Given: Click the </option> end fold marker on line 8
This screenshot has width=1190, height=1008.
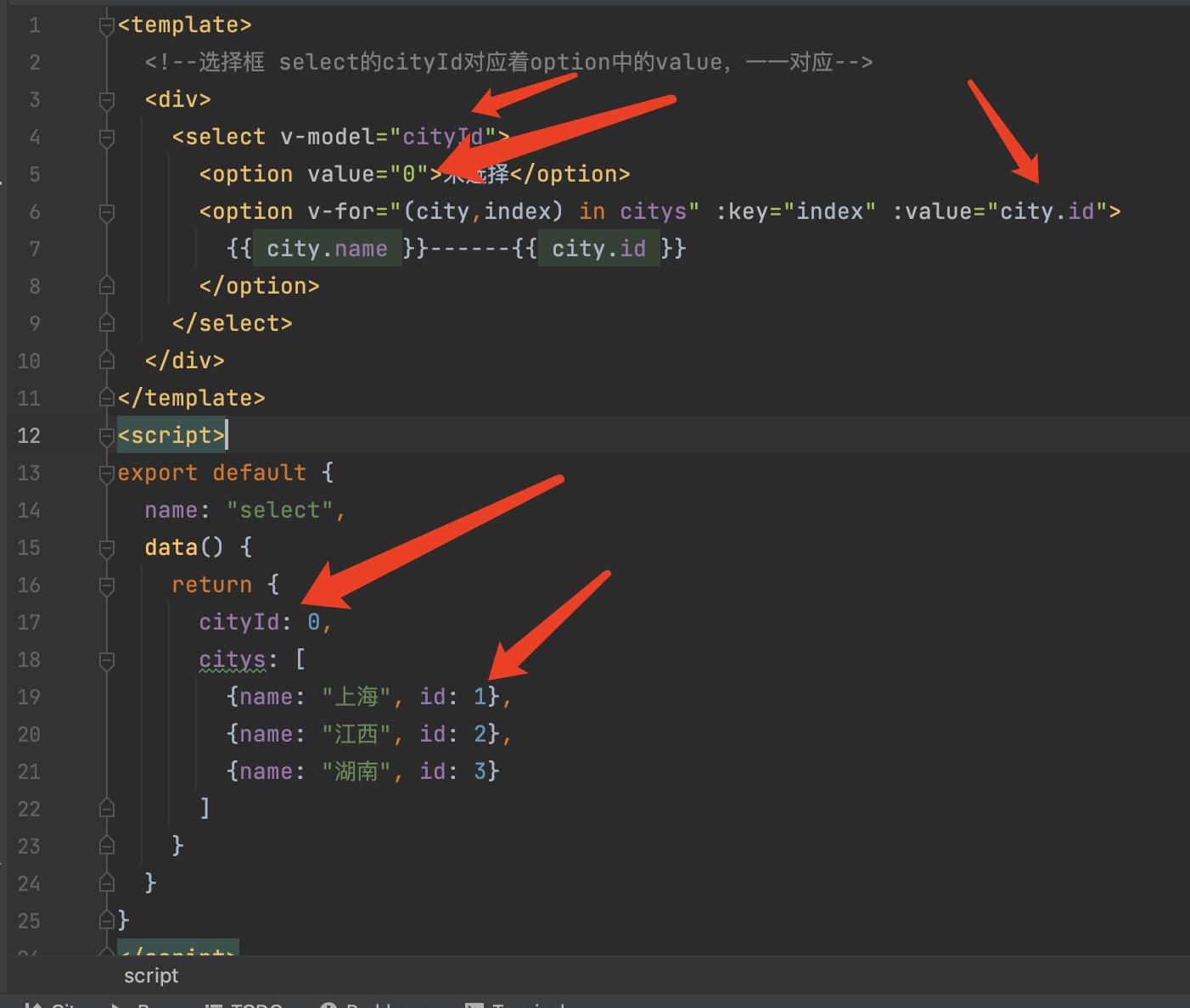Looking at the screenshot, I should point(106,286).
